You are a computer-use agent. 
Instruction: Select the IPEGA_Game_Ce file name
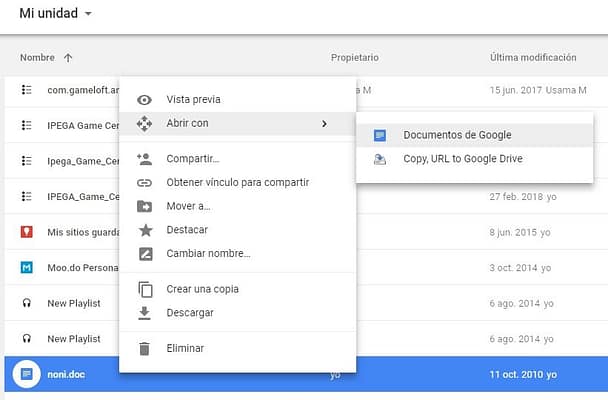[83, 197]
